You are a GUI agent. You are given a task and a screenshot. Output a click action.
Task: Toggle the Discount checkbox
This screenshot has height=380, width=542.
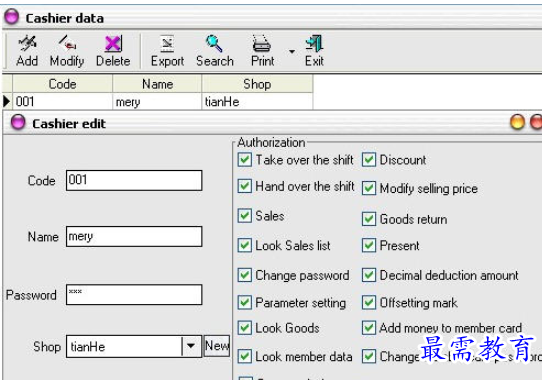point(369,160)
